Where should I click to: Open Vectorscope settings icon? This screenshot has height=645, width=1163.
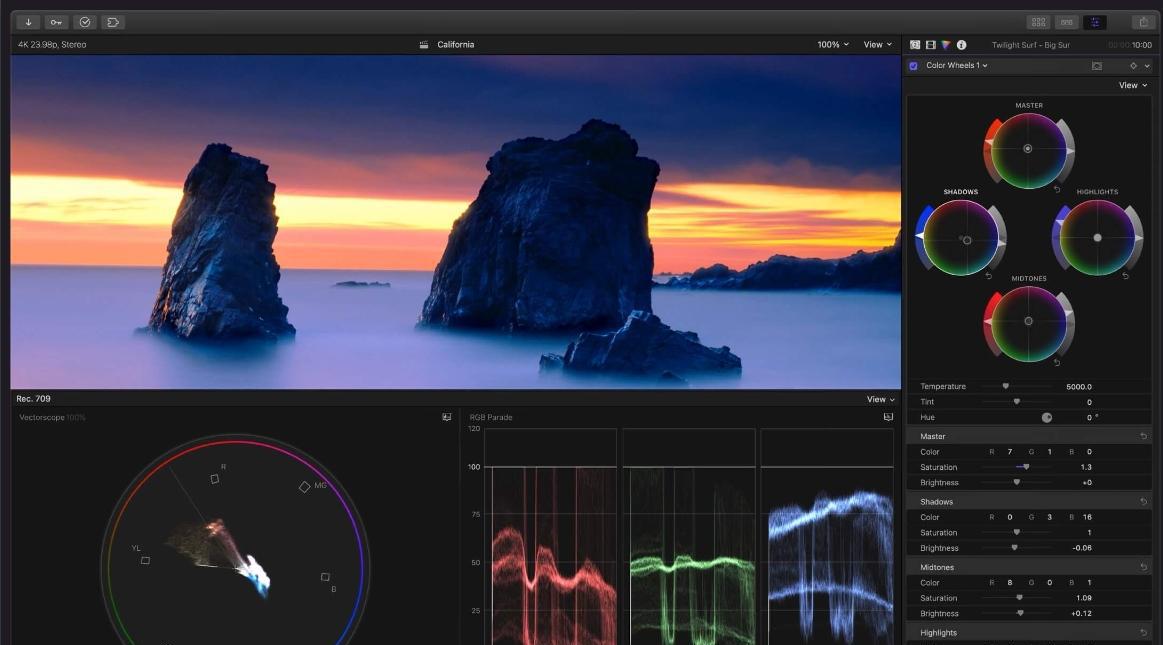click(447, 417)
